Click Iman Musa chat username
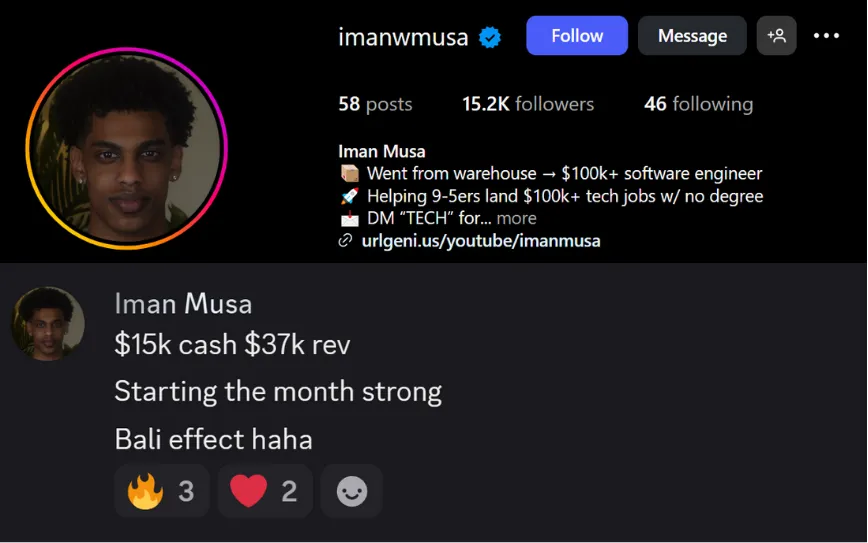Viewport: 868px width, 543px height. (183, 304)
